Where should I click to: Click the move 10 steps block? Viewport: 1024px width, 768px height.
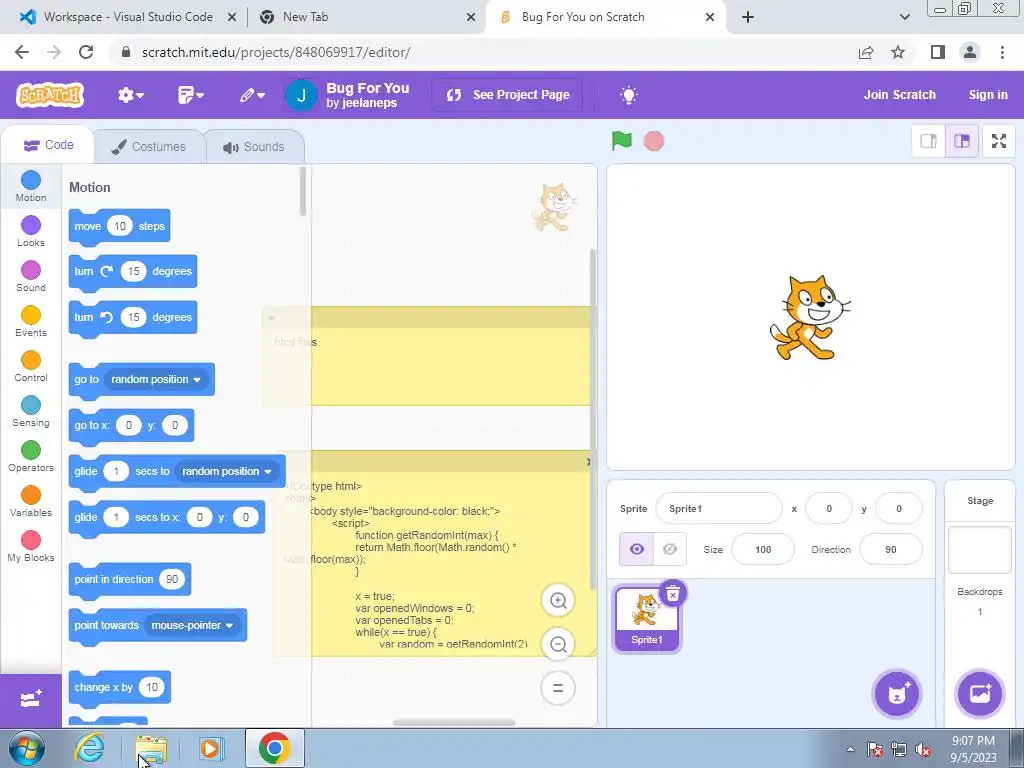click(x=85, y=227)
